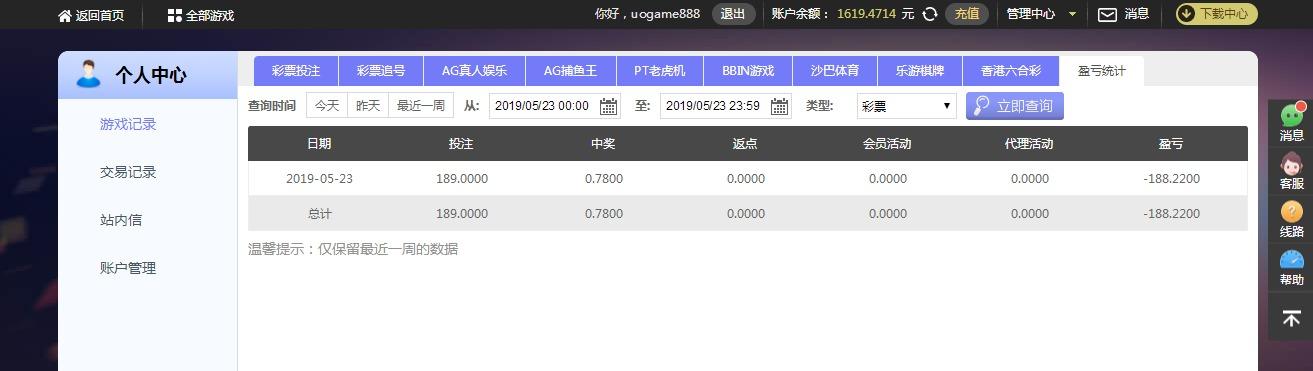Click the 总计 row label
Screen dimensions: 1313x371
tap(319, 214)
